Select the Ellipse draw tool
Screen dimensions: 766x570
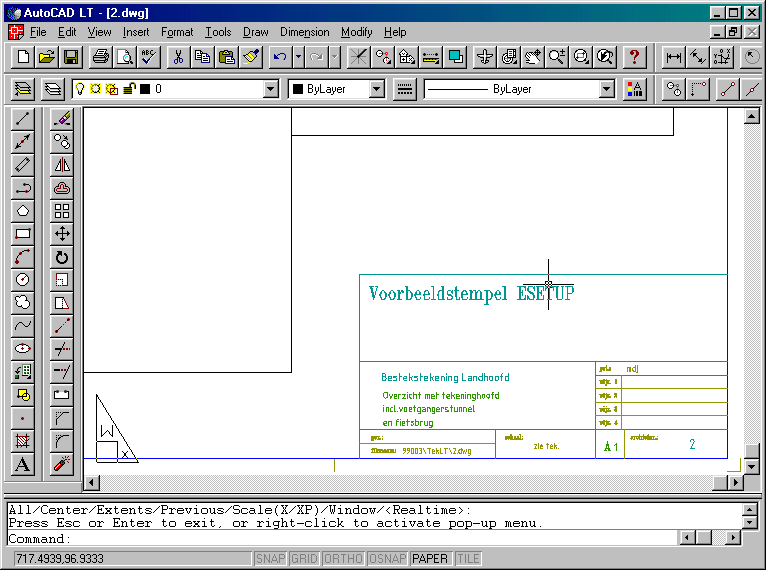tap(22, 349)
